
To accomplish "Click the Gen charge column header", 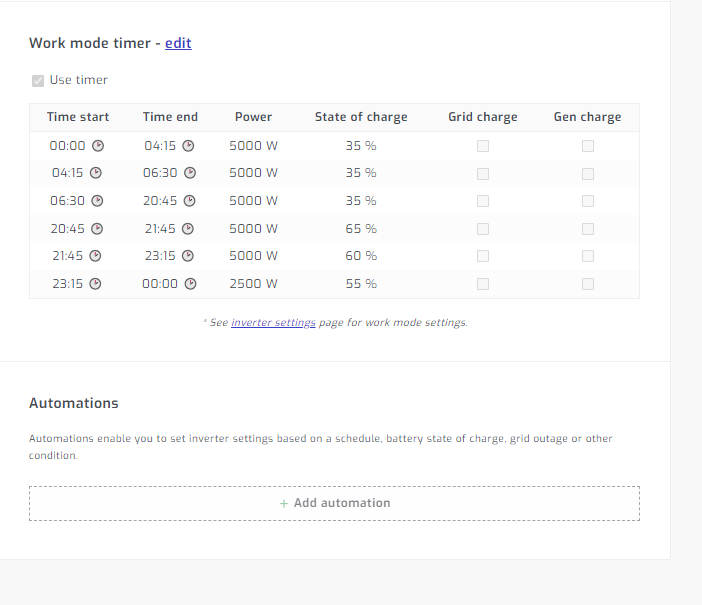I will 587,117.
